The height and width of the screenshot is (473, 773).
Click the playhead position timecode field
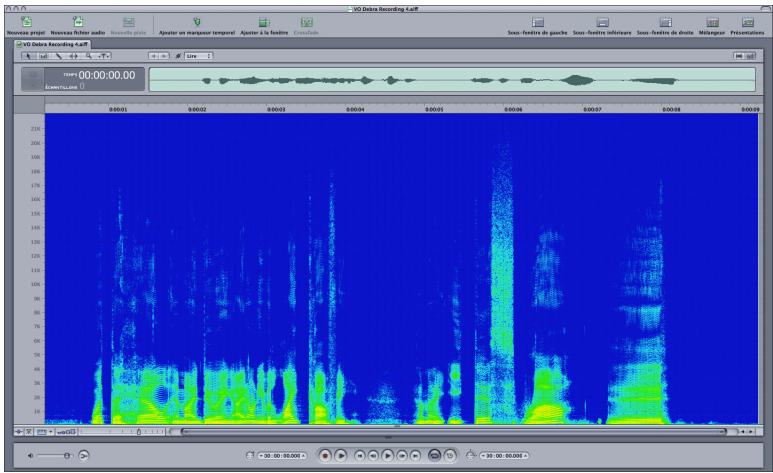[x=282, y=456]
